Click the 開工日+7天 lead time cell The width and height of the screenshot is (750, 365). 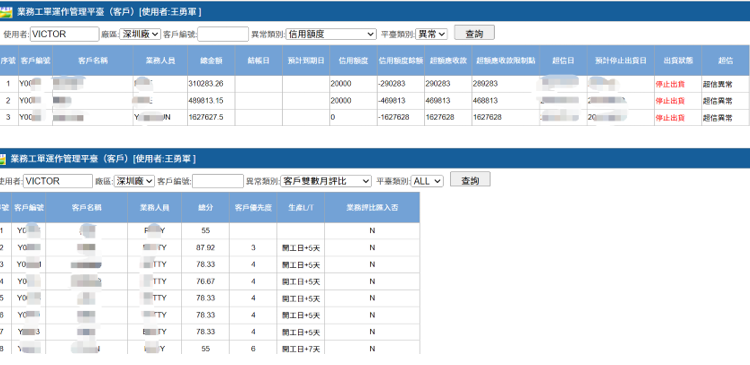(301, 350)
